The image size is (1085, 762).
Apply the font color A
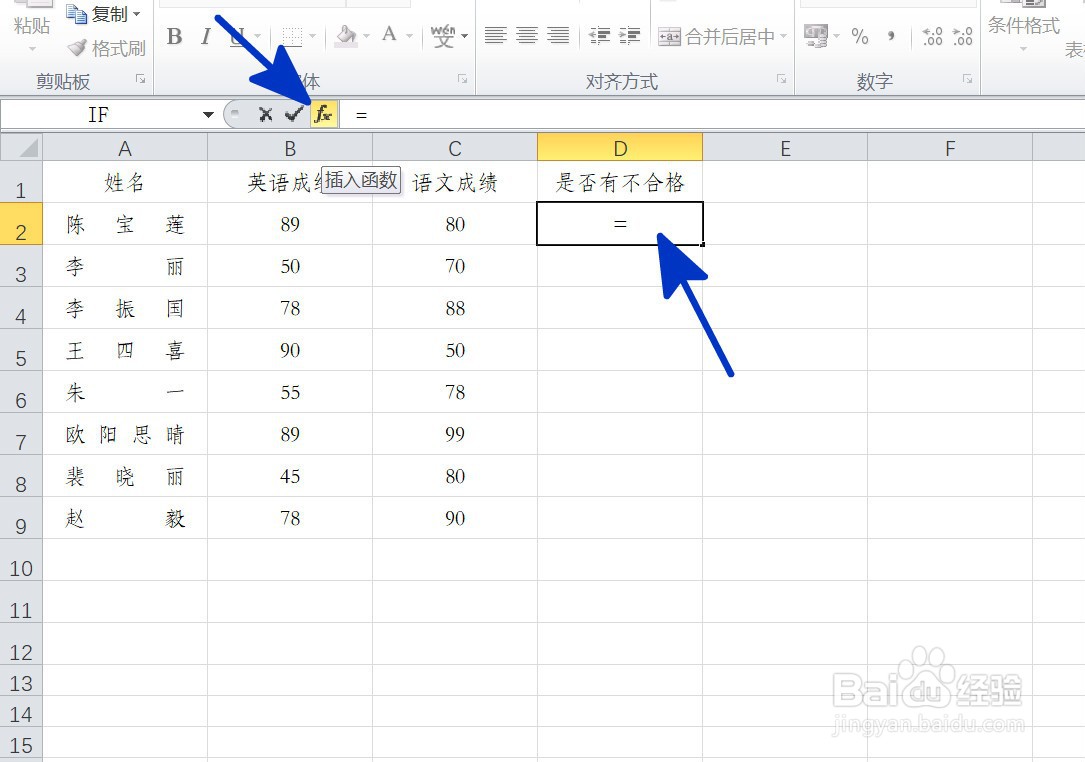(x=390, y=35)
